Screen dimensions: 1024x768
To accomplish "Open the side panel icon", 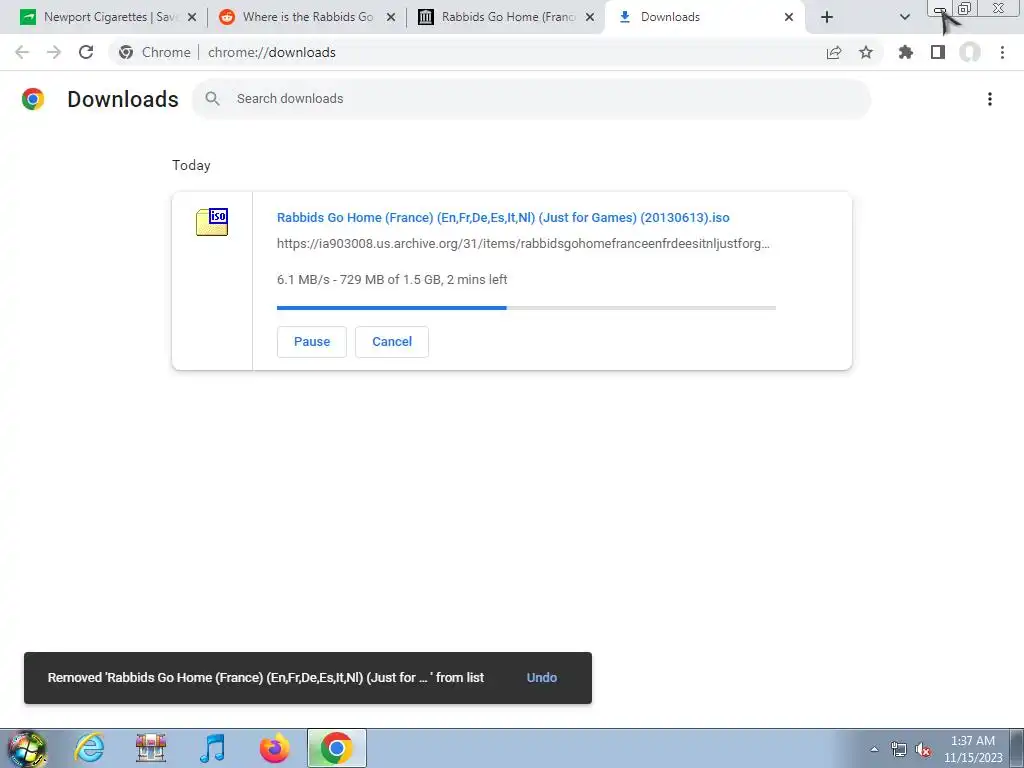I will click(x=938, y=52).
